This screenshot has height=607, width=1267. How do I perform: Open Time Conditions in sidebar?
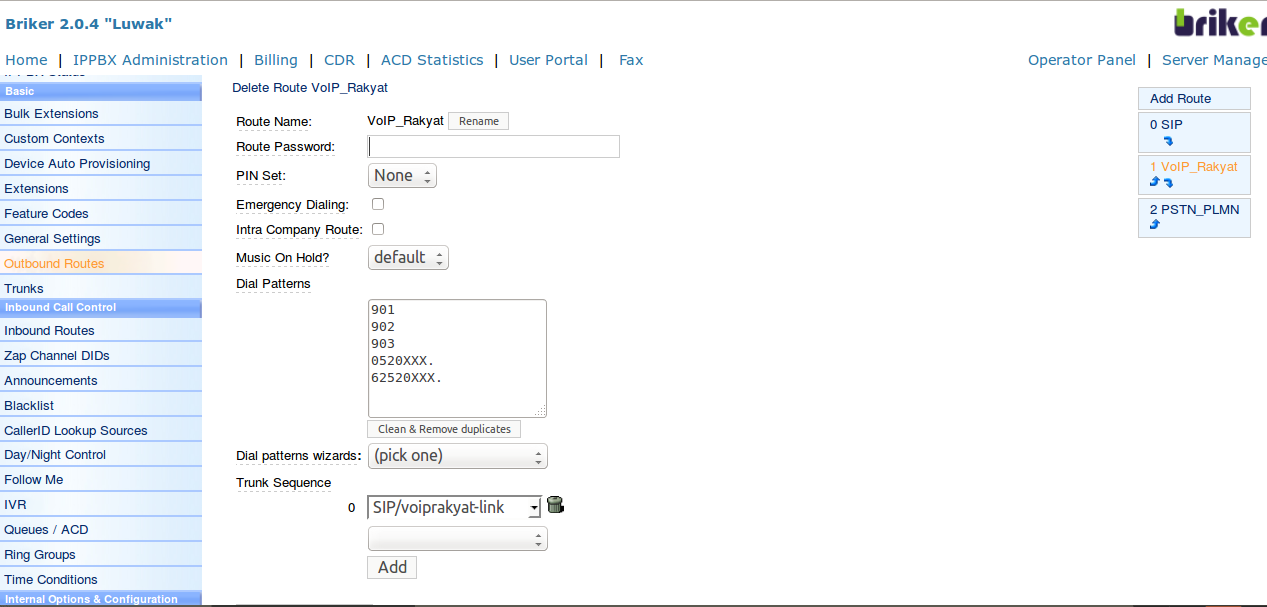point(101,580)
